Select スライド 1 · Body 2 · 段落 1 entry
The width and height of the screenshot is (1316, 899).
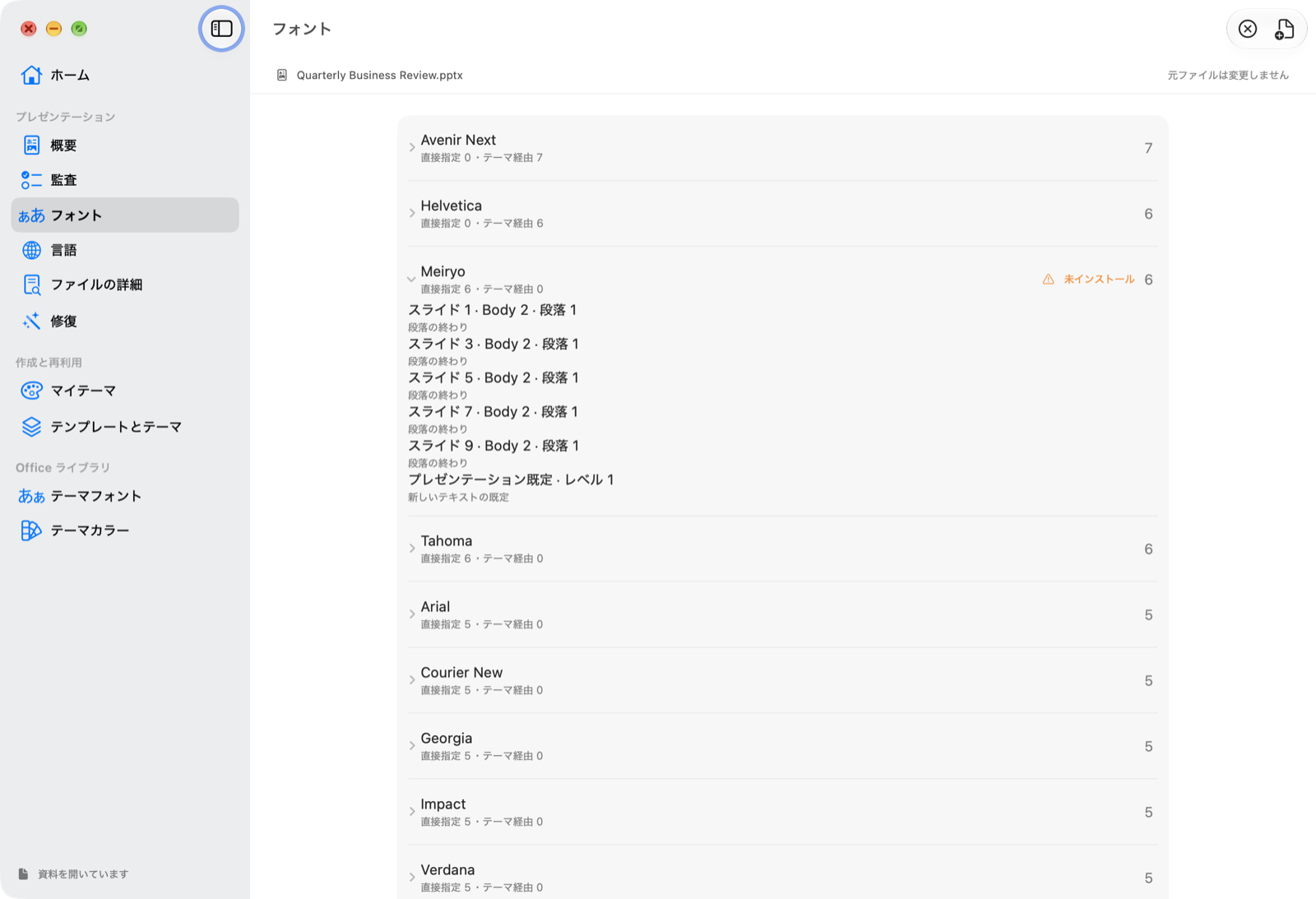tap(493, 310)
